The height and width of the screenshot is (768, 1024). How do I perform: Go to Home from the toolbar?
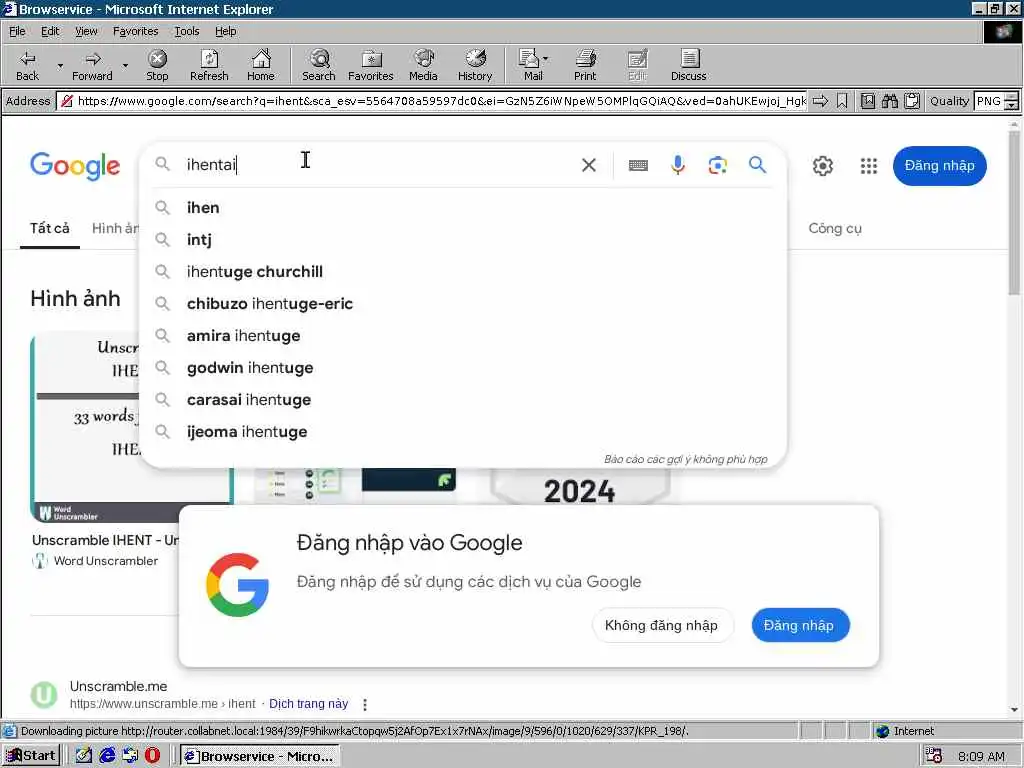click(x=261, y=65)
